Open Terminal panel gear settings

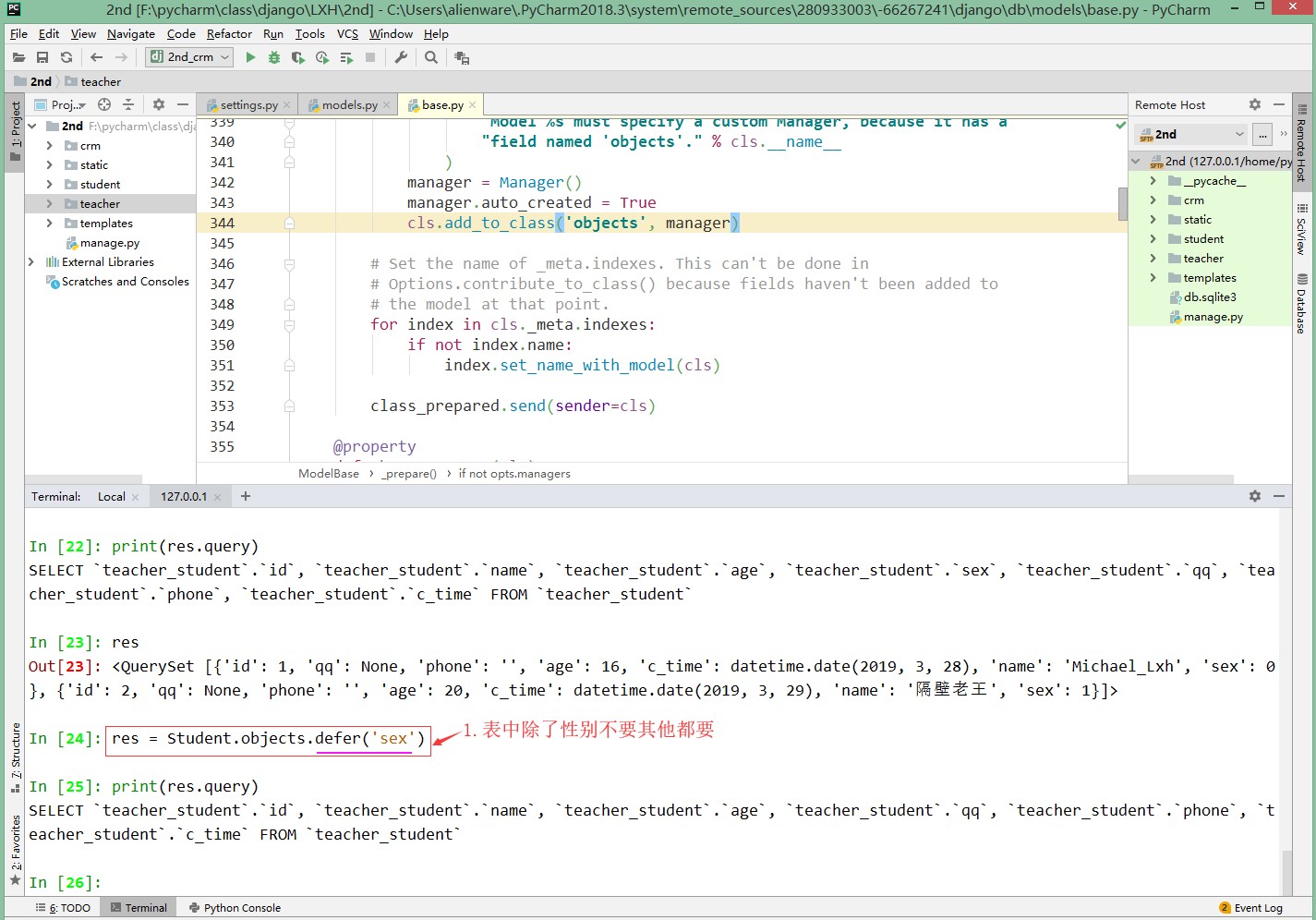point(1255,496)
